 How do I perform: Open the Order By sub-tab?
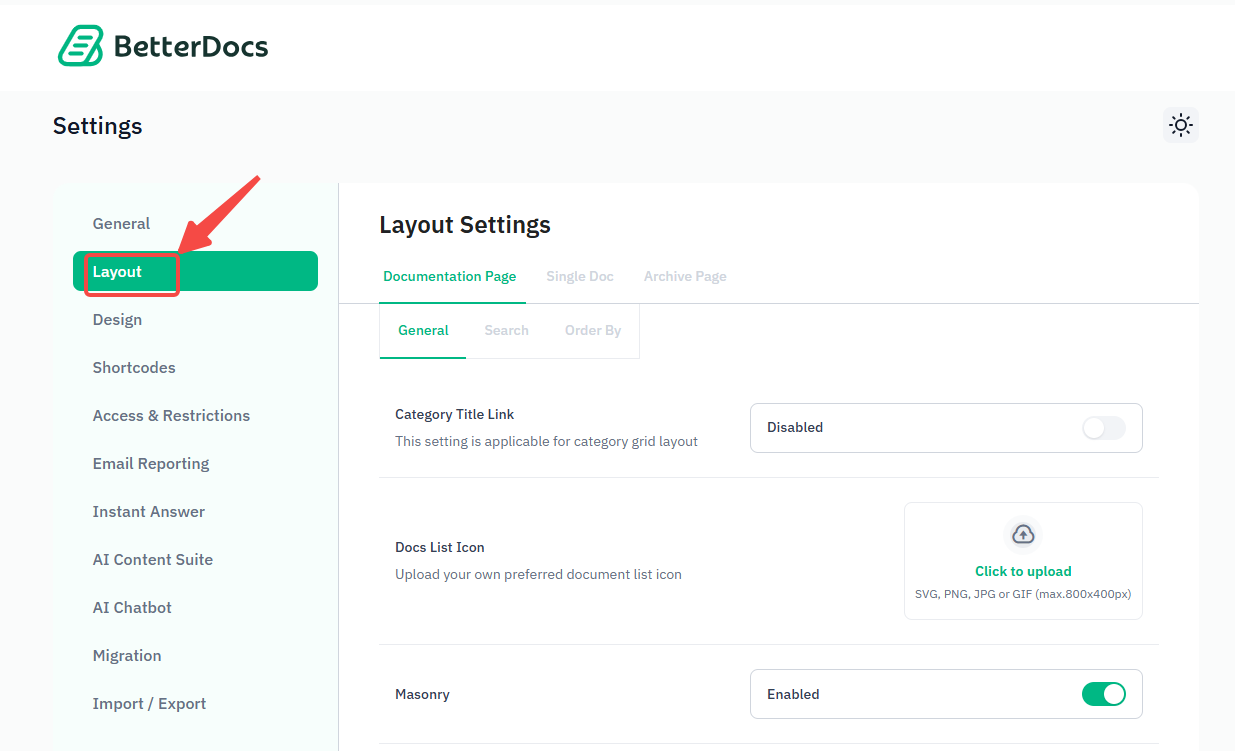point(592,330)
